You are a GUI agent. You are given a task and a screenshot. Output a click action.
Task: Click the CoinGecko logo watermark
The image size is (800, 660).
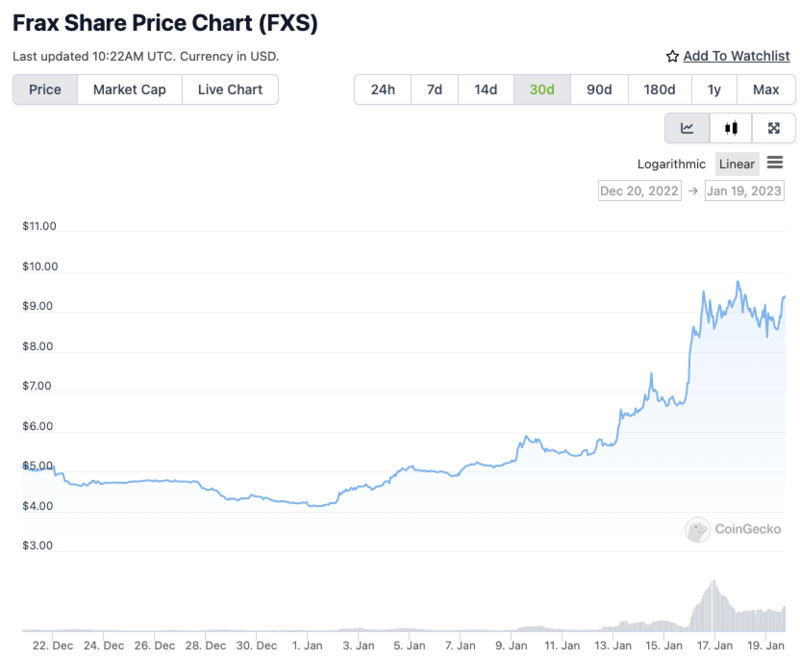[x=726, y=529]
